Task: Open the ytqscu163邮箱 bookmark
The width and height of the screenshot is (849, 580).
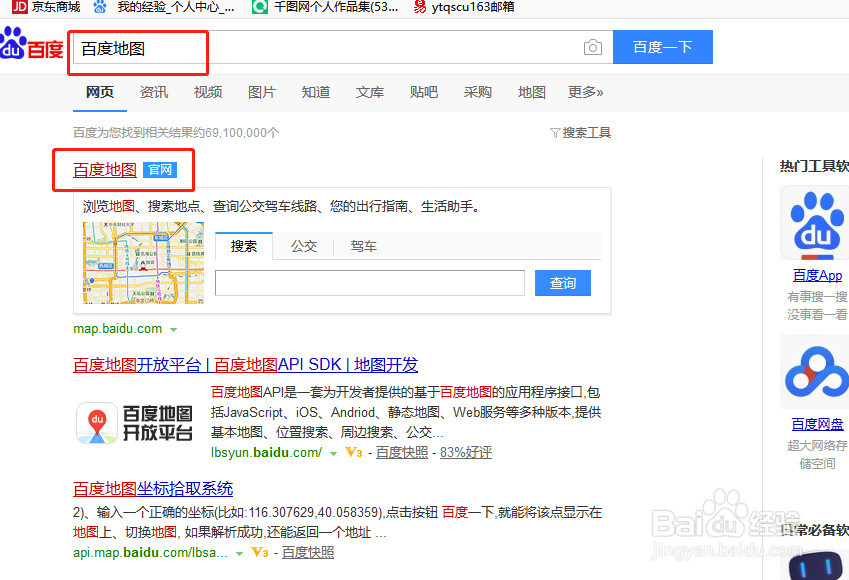Action: [464, 7]
